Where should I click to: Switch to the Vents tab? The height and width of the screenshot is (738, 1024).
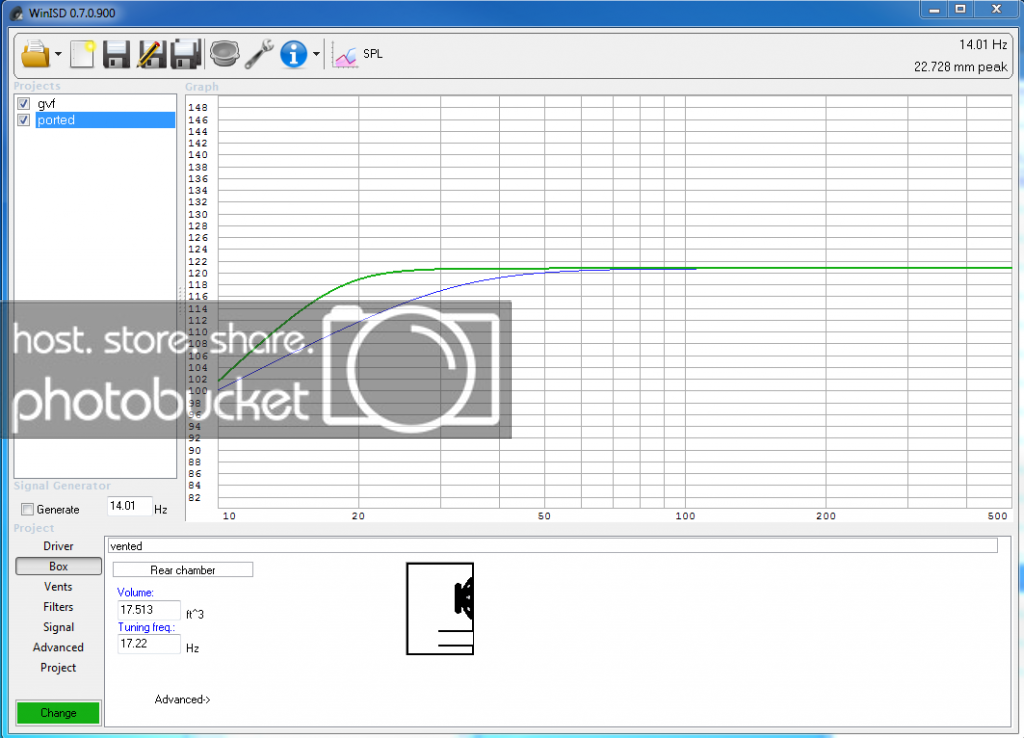click(58, 586)
